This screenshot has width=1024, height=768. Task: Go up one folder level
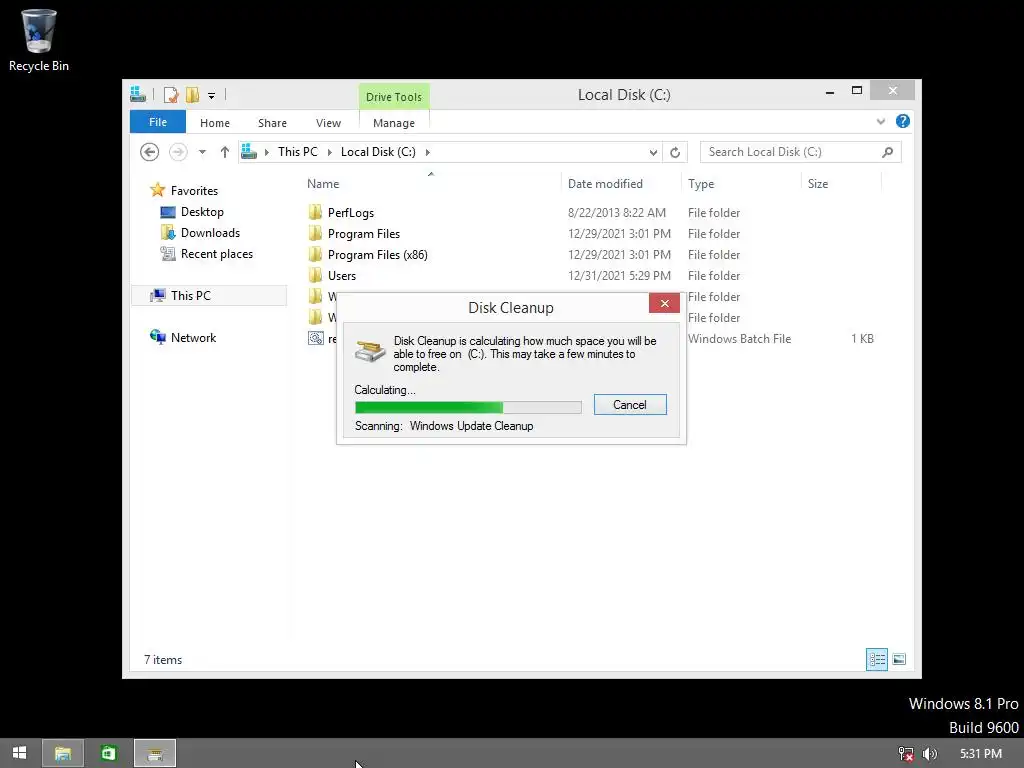tap(225, 152)
